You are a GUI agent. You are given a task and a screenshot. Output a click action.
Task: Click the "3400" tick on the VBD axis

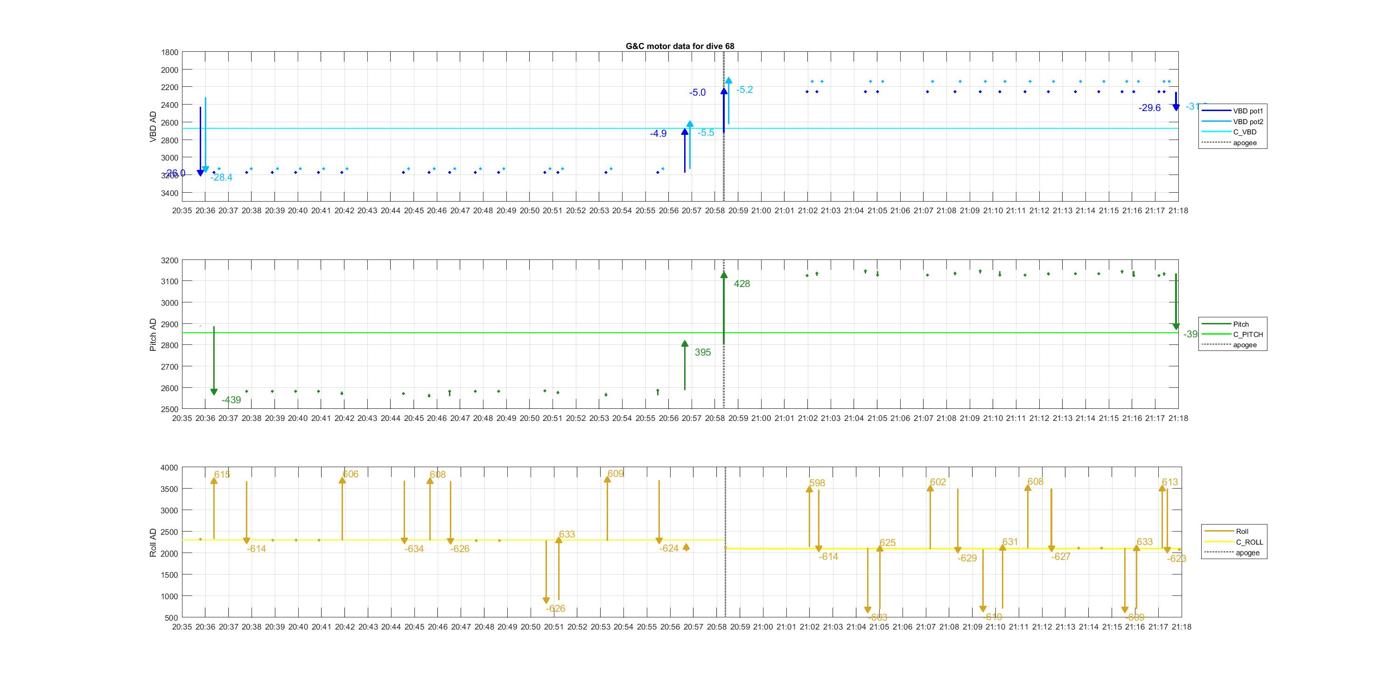point(169,193)
